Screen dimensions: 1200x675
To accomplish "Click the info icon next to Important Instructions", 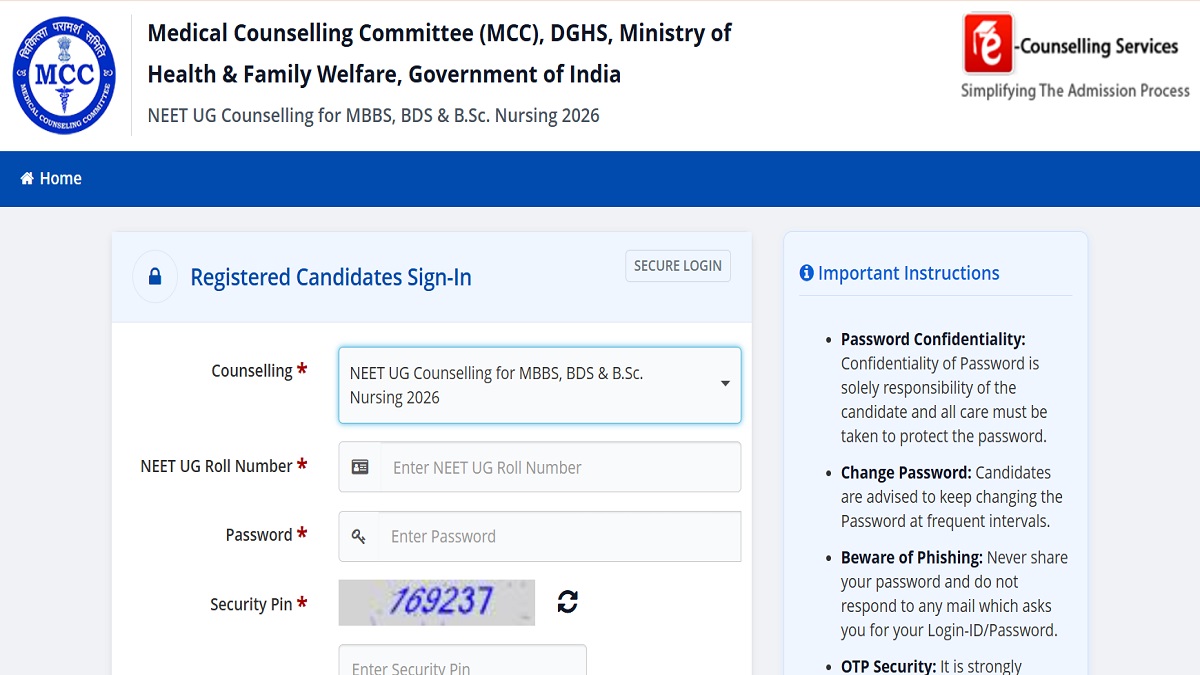I will [807, 273].
